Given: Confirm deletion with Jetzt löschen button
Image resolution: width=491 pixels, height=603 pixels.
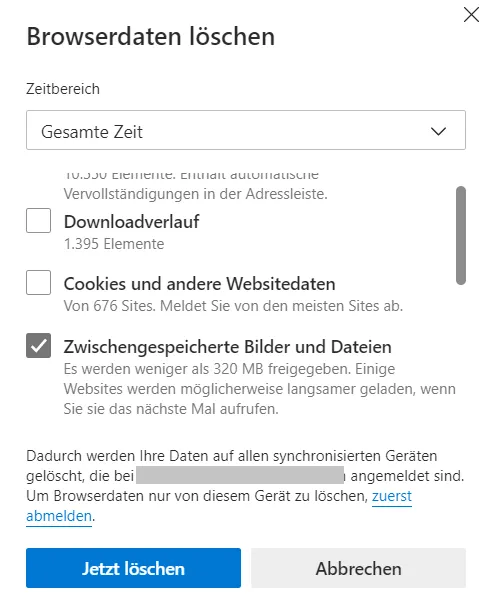Looking at the screenshot, I should coord(133,568).
